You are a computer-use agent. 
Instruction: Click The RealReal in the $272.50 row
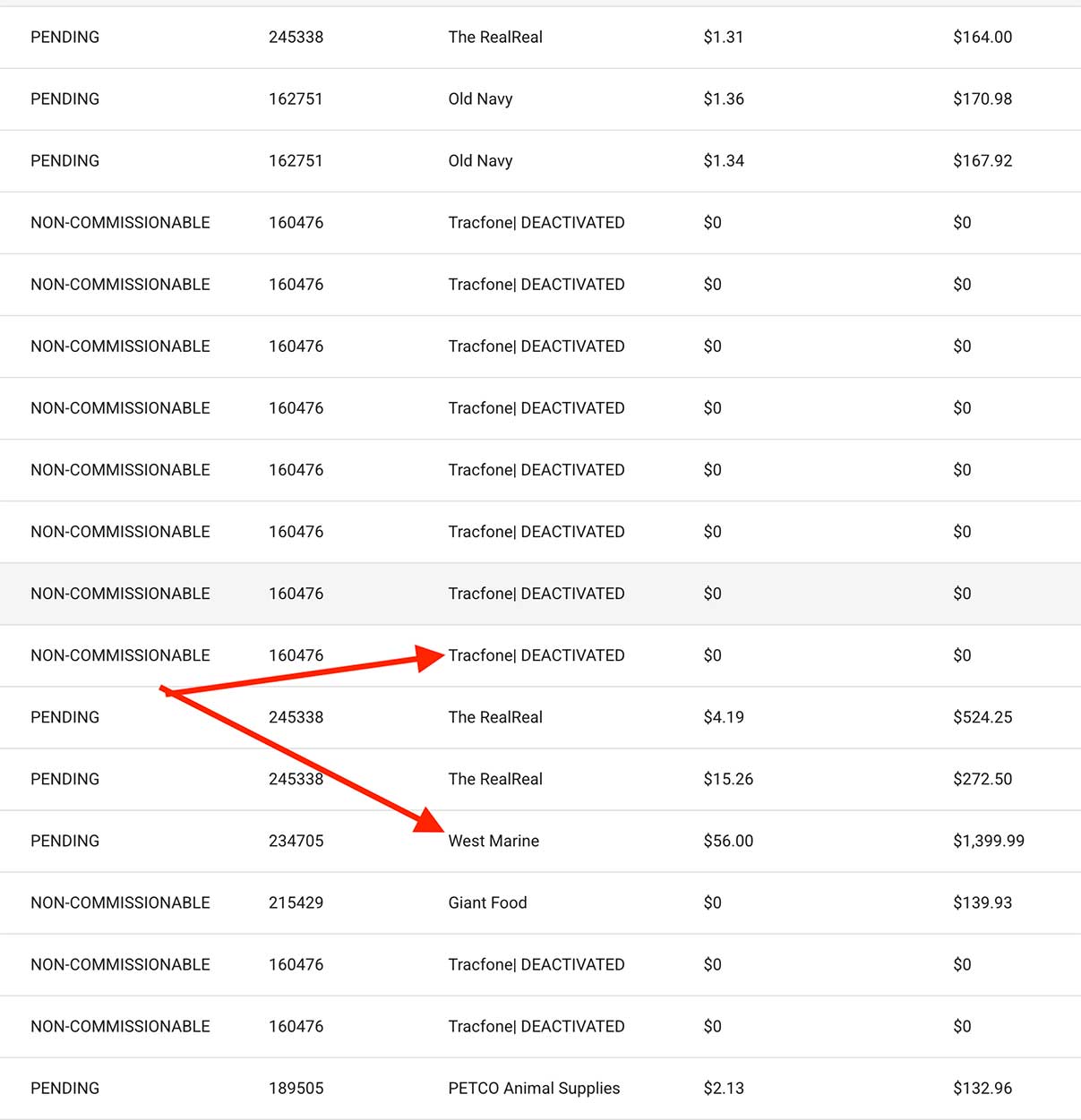click(x=495, y=779)
